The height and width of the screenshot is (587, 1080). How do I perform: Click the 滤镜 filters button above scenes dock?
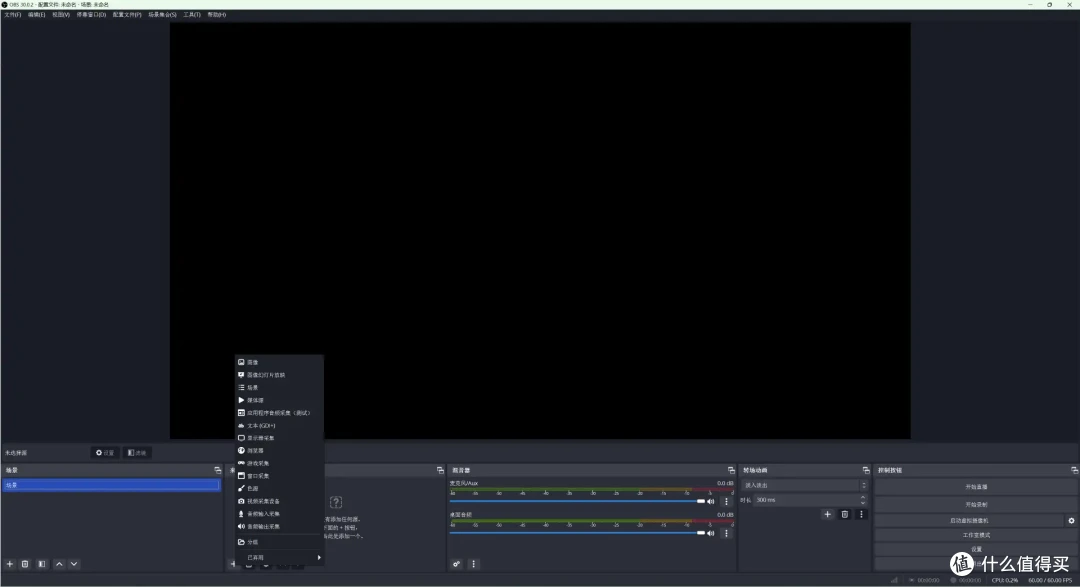pos(137,453)
